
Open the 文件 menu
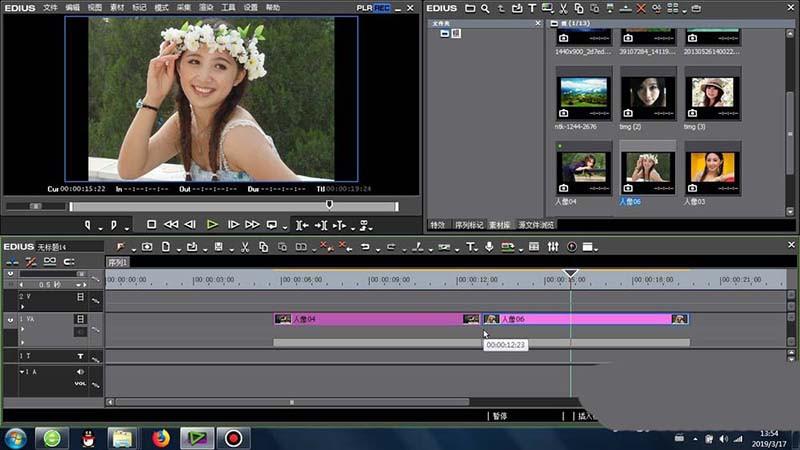coord(50,7)
